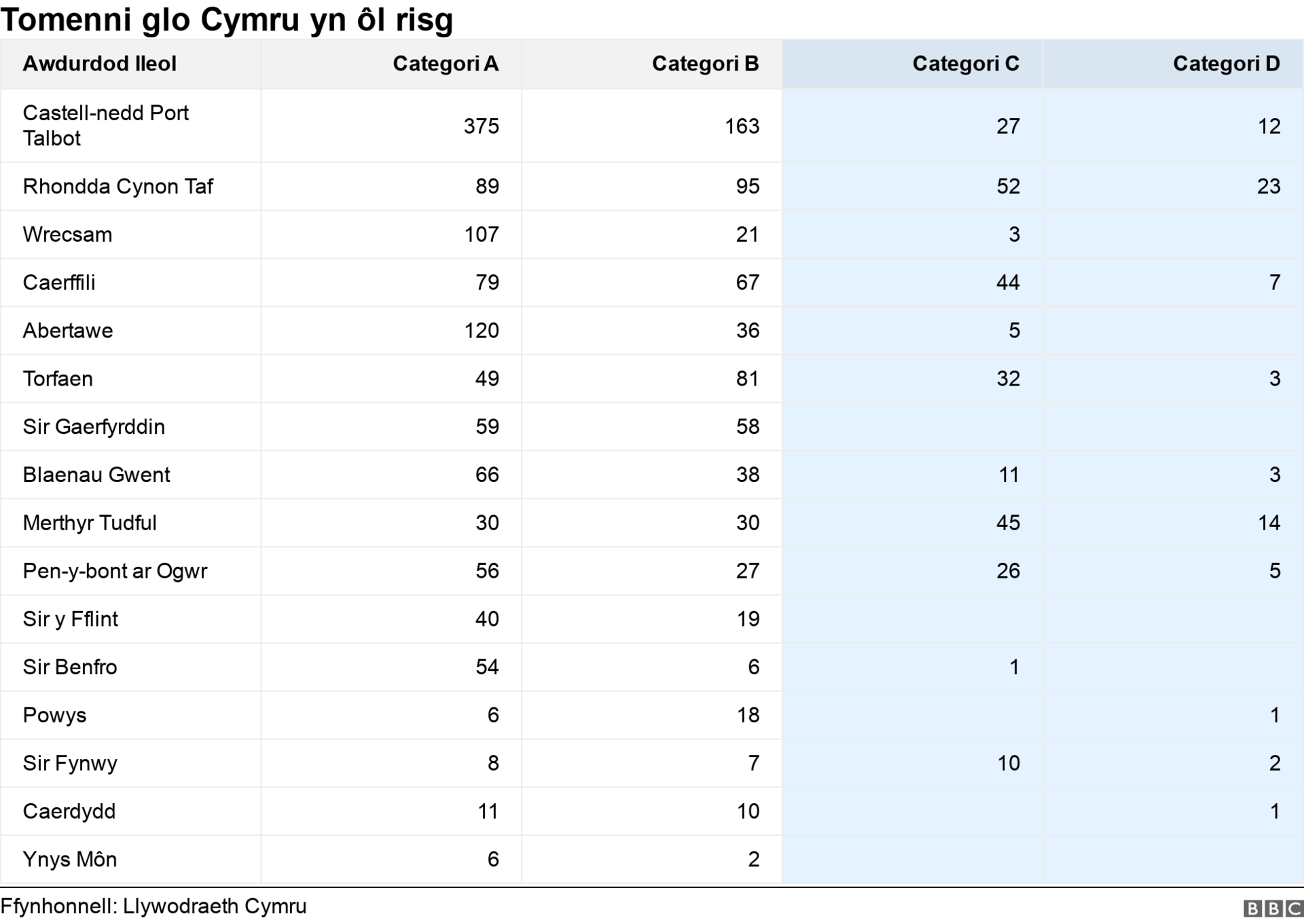Select the Abertawe row label

[x=67, y=331]
